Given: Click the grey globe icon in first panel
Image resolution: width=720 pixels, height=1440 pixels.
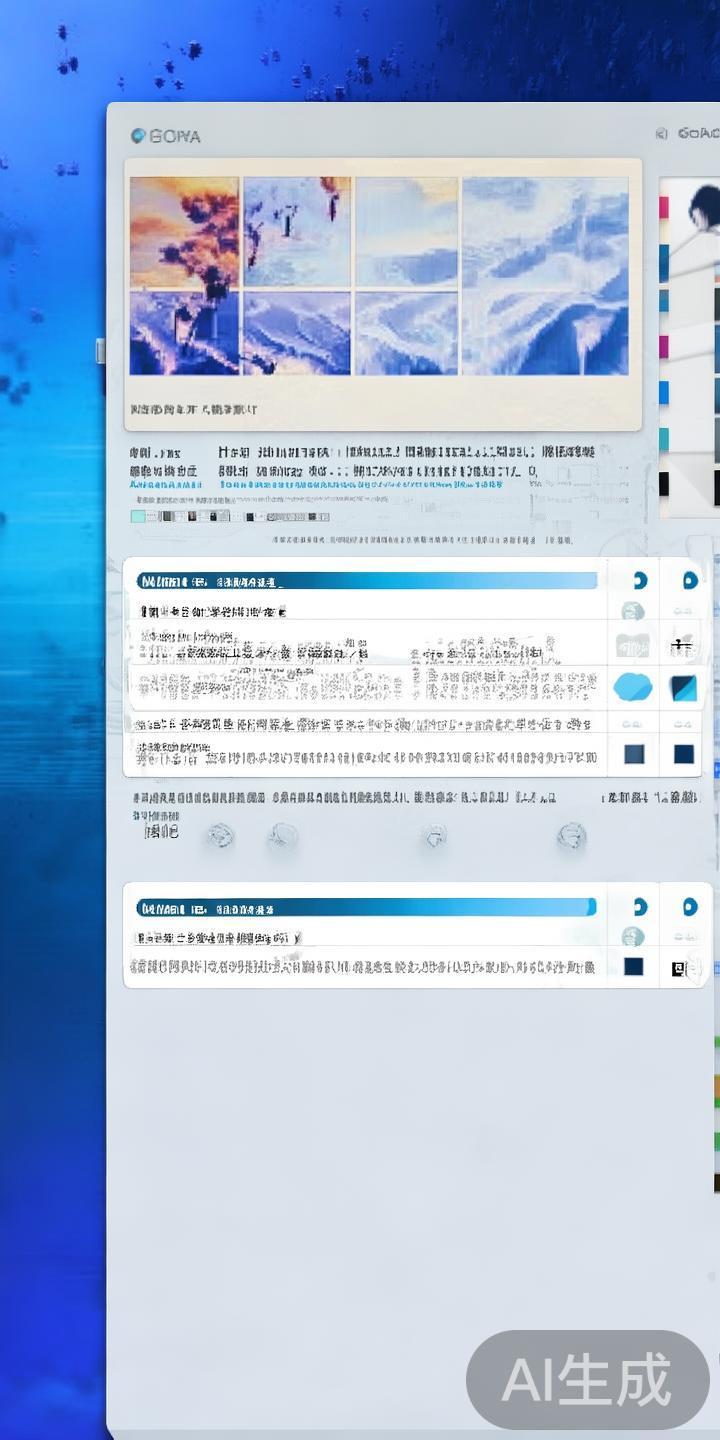Looking at the screenshot, I should (x=633, y=610).
